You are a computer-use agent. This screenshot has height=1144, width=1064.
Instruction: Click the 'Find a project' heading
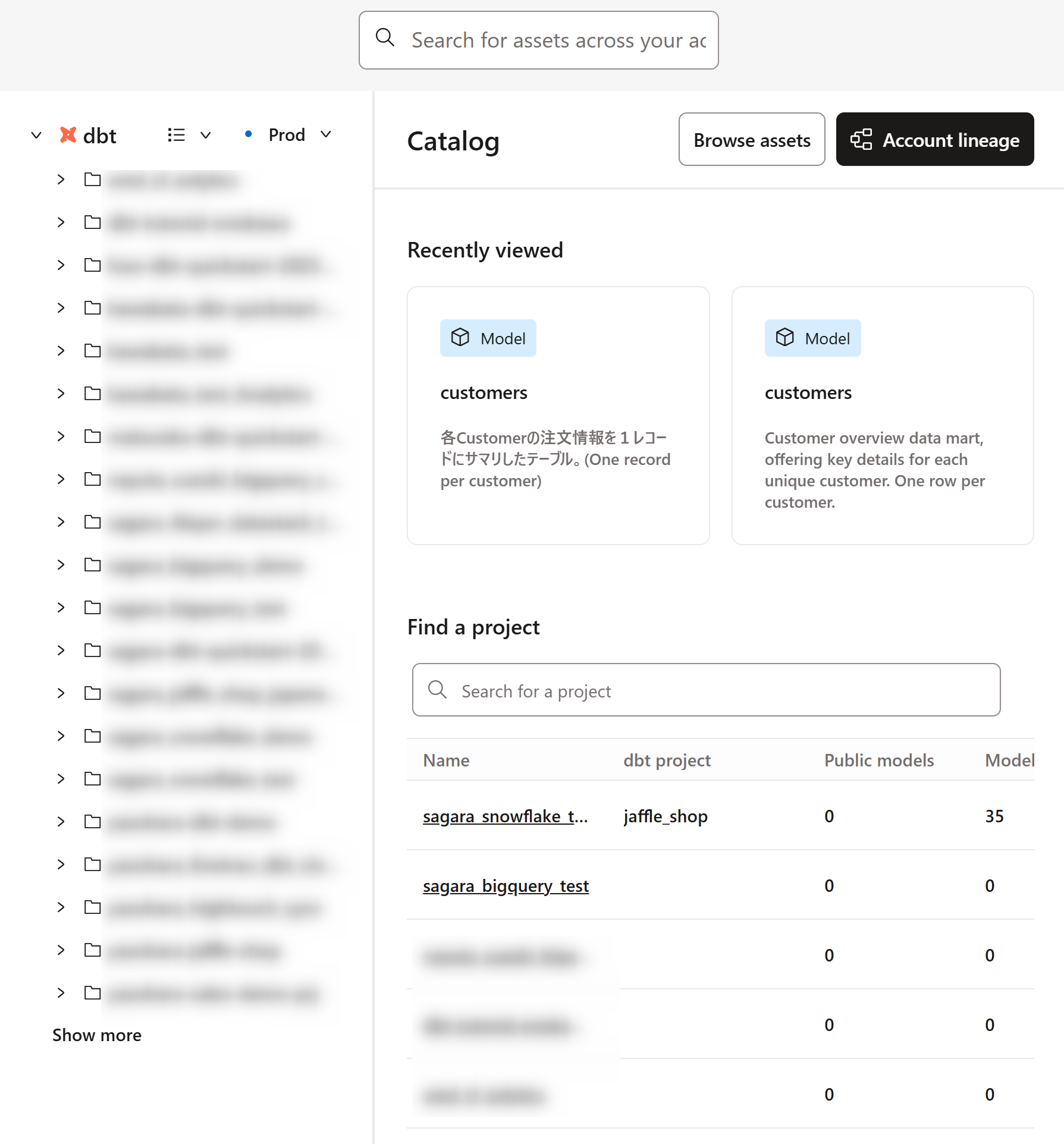point(473,627)
